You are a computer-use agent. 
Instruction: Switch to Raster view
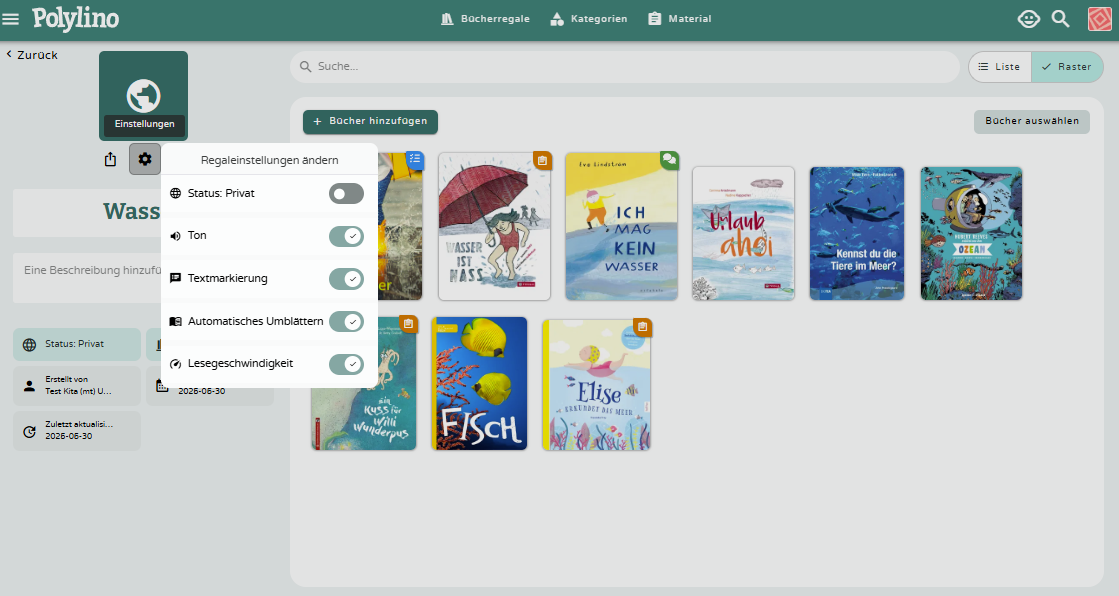1067,66
